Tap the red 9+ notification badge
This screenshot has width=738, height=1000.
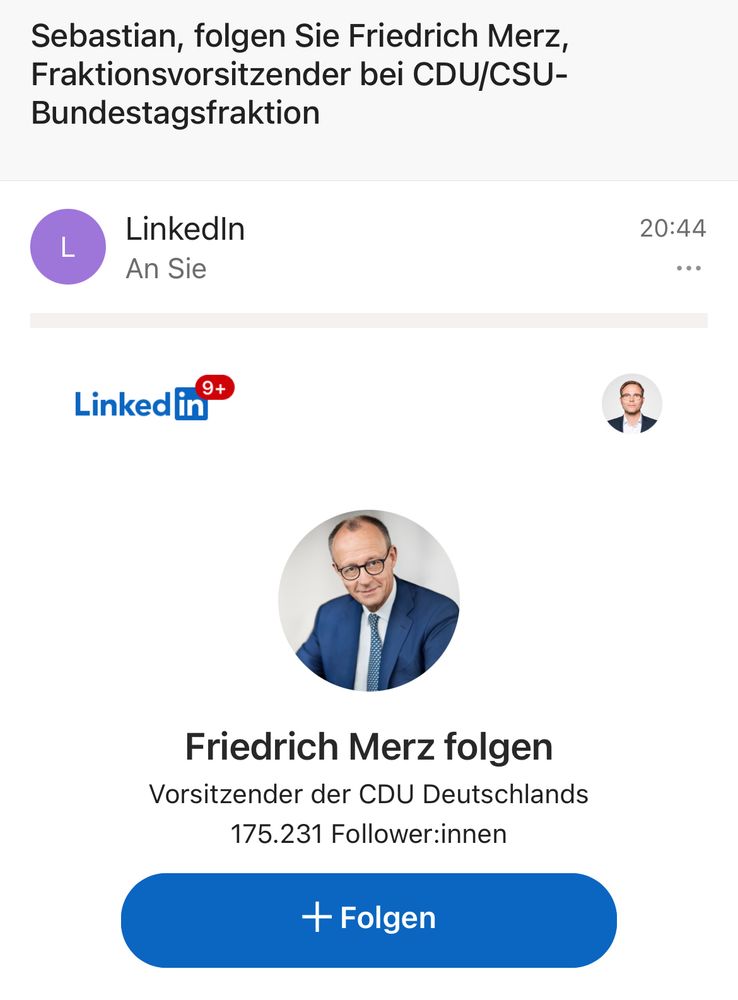point(215,388)
